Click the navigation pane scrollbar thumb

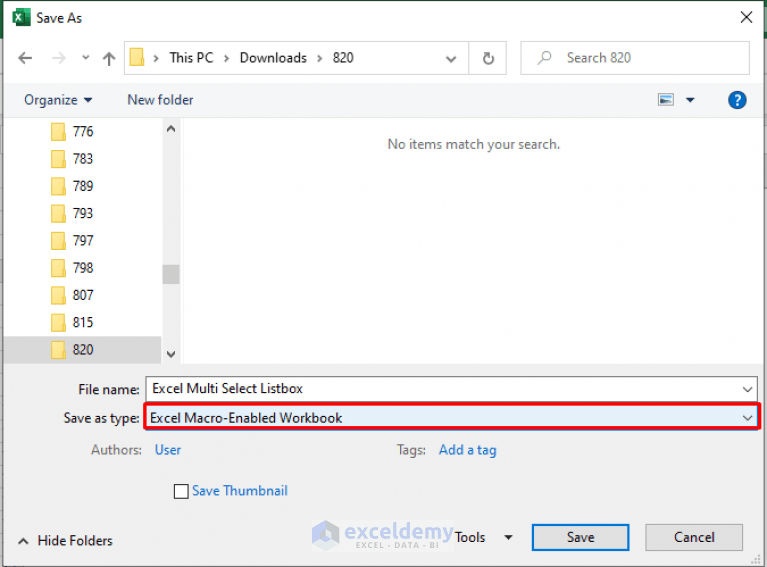point(171,274)
